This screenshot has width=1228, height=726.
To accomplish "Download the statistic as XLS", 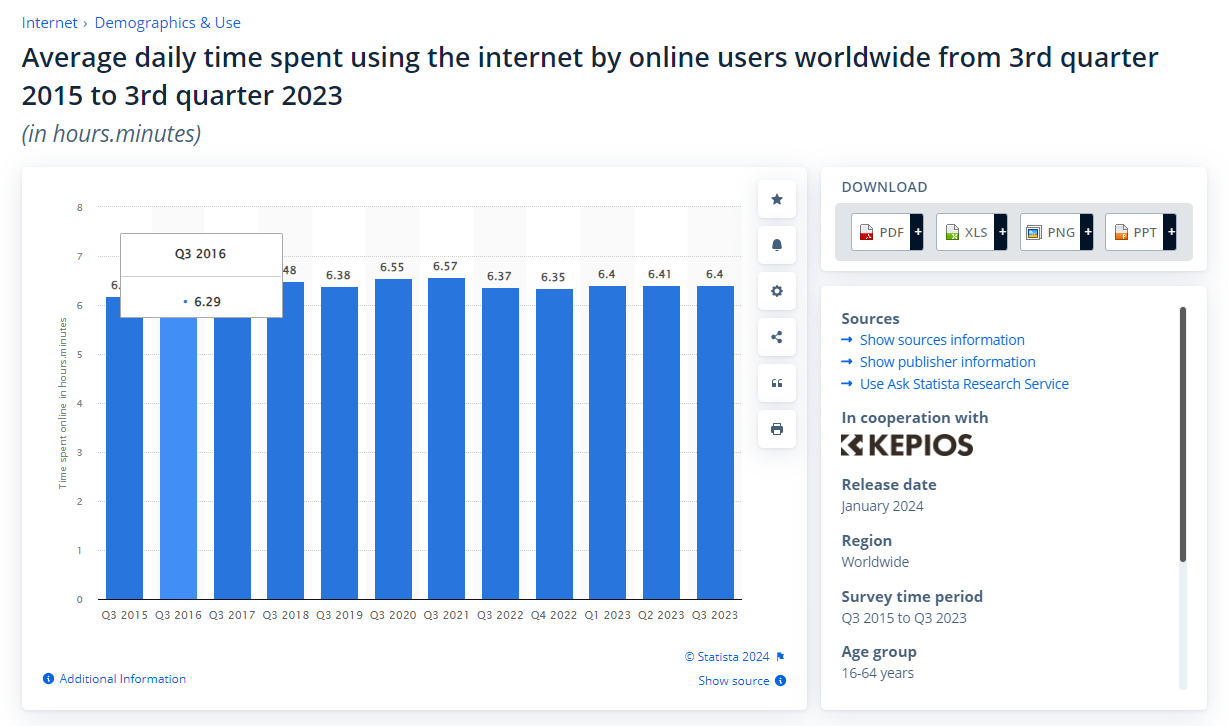I will (965, 232).
